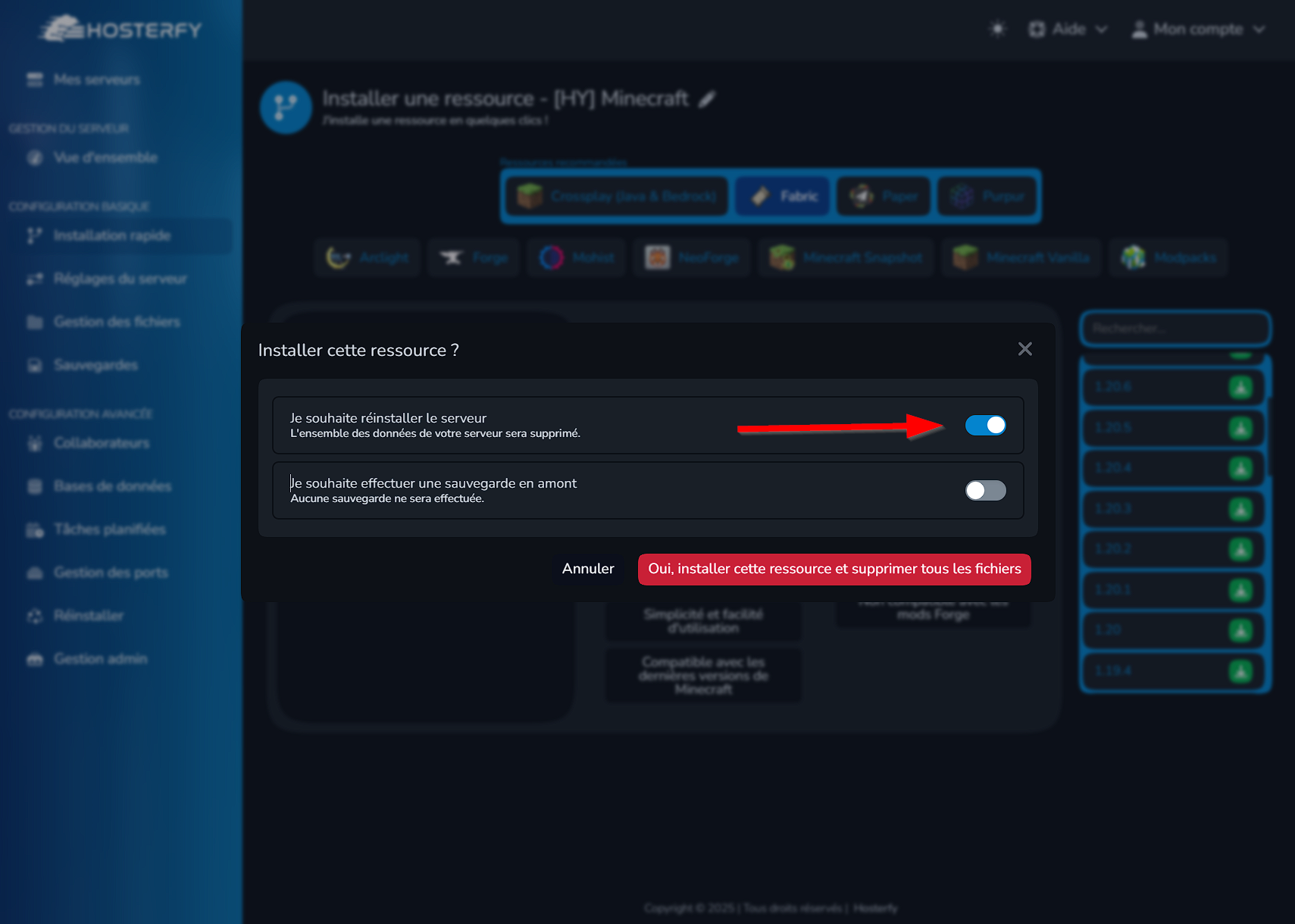Click version label 1.20.4 in list

[1112, 468]
